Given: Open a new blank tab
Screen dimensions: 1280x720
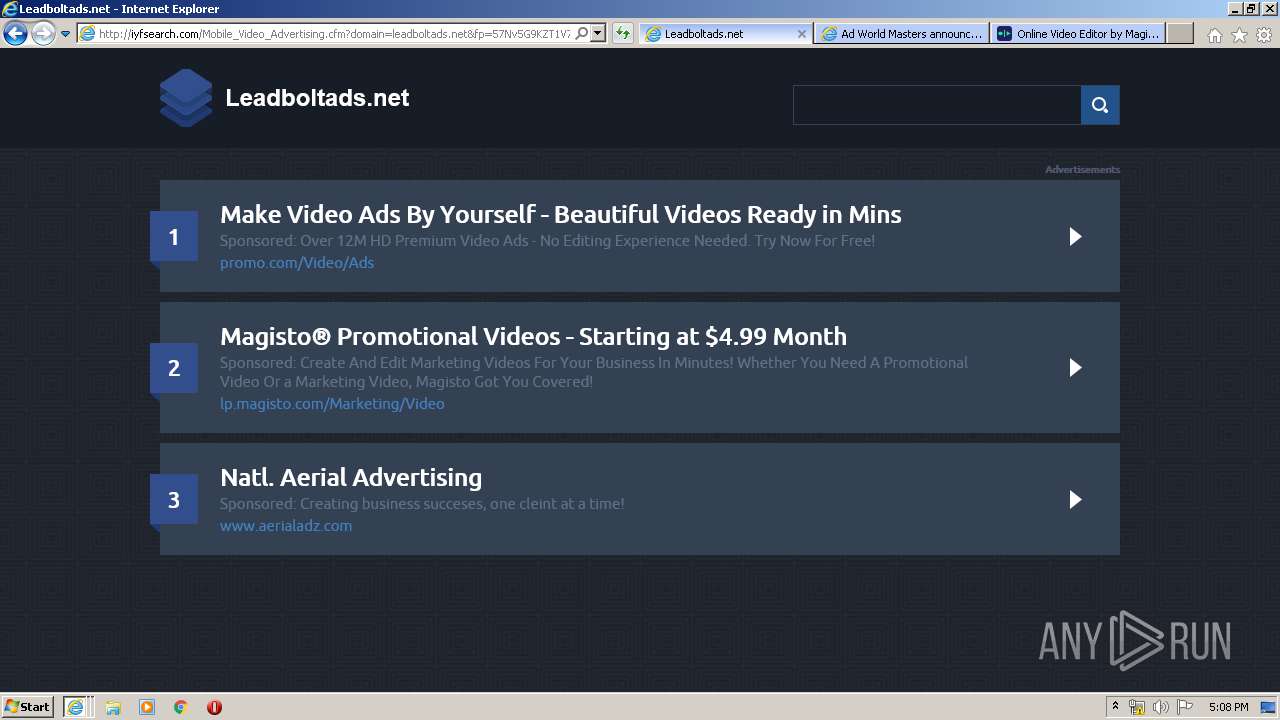Looking at the screenshot, I should tap(1180, 33).
